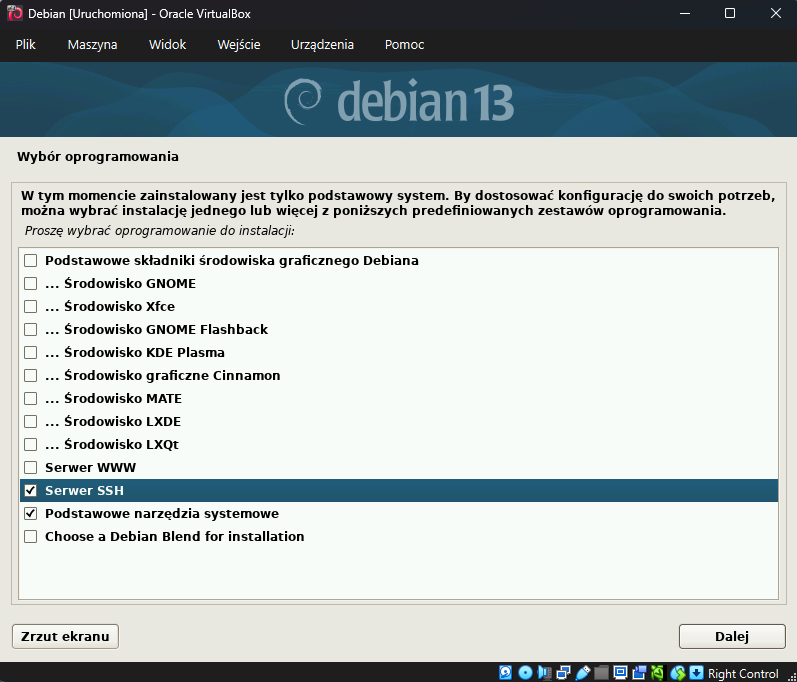The image size is (797, 682).
Task: Select the Środowisko KDE Plasma checkbox
Action: pyautogui.click(x=31, y=353)
